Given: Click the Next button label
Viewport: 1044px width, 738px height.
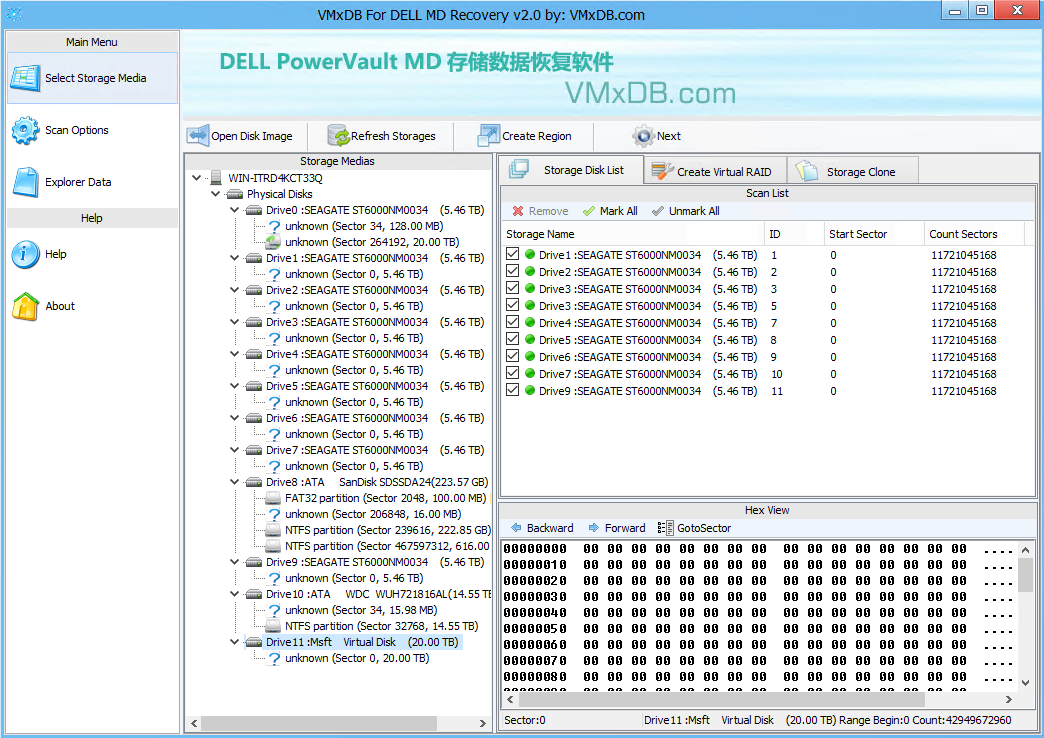Looking at the screenshot, I should tap(668, 136).
